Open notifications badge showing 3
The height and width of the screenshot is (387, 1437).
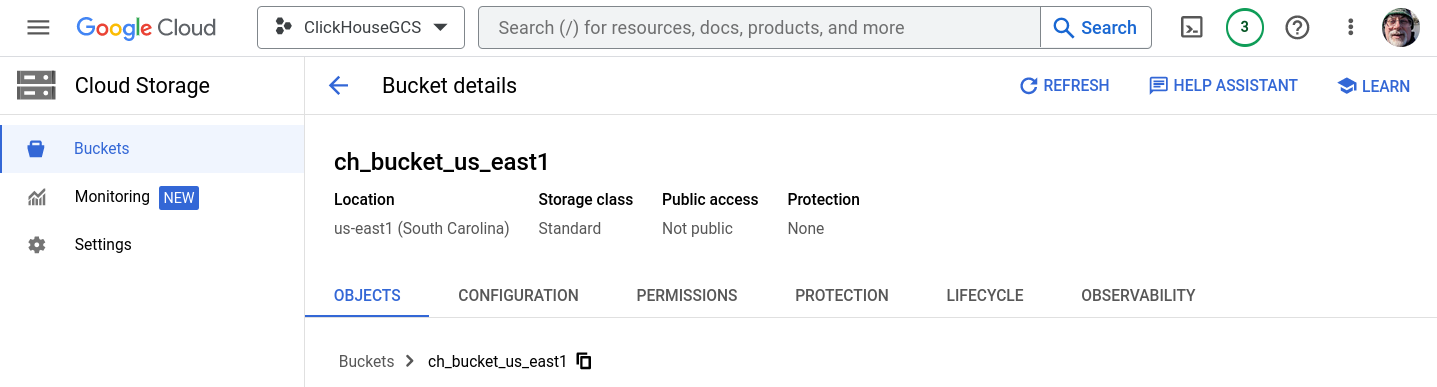click(x=1244, y=28)
